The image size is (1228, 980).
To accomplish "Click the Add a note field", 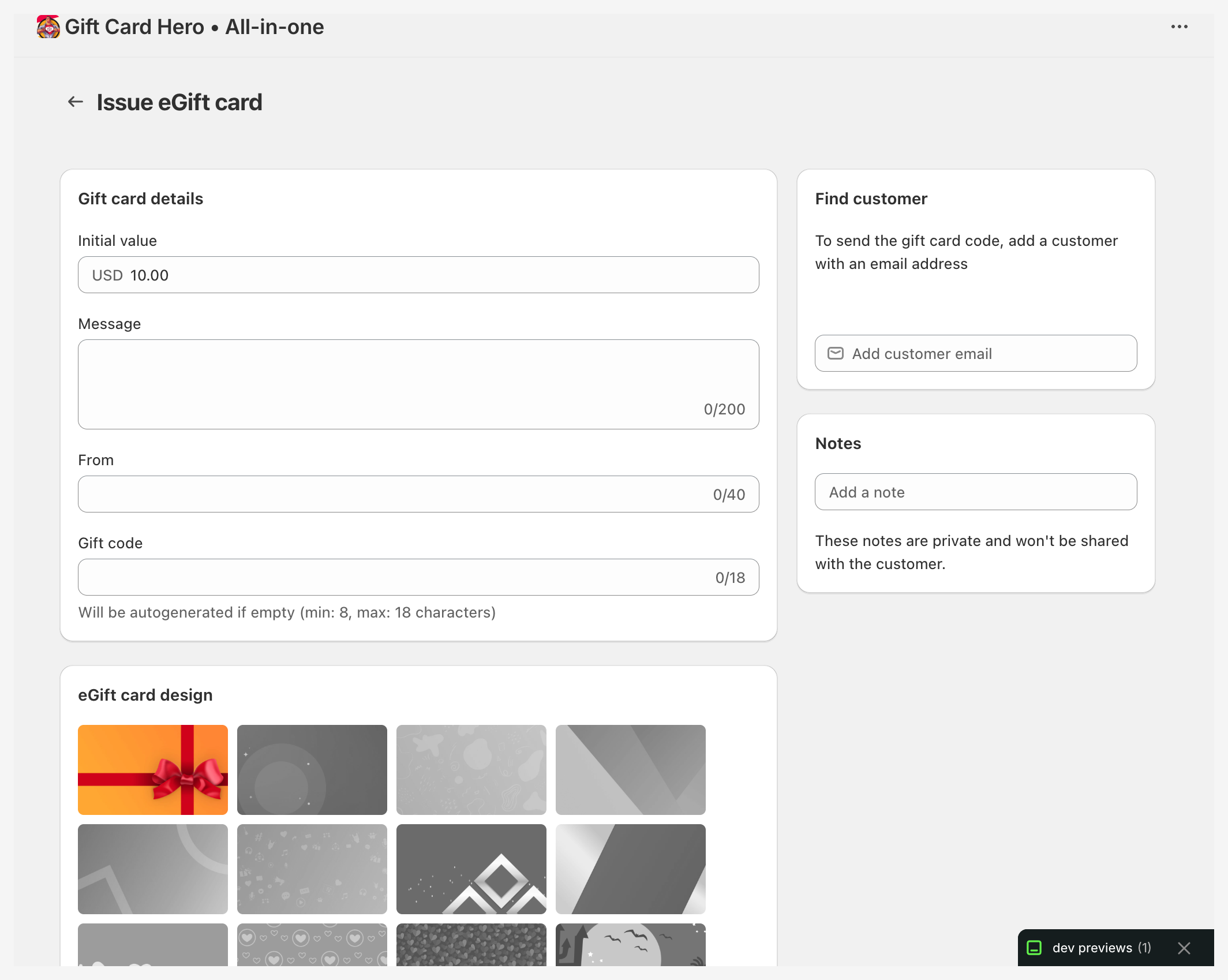I will (x=975, y=492).
